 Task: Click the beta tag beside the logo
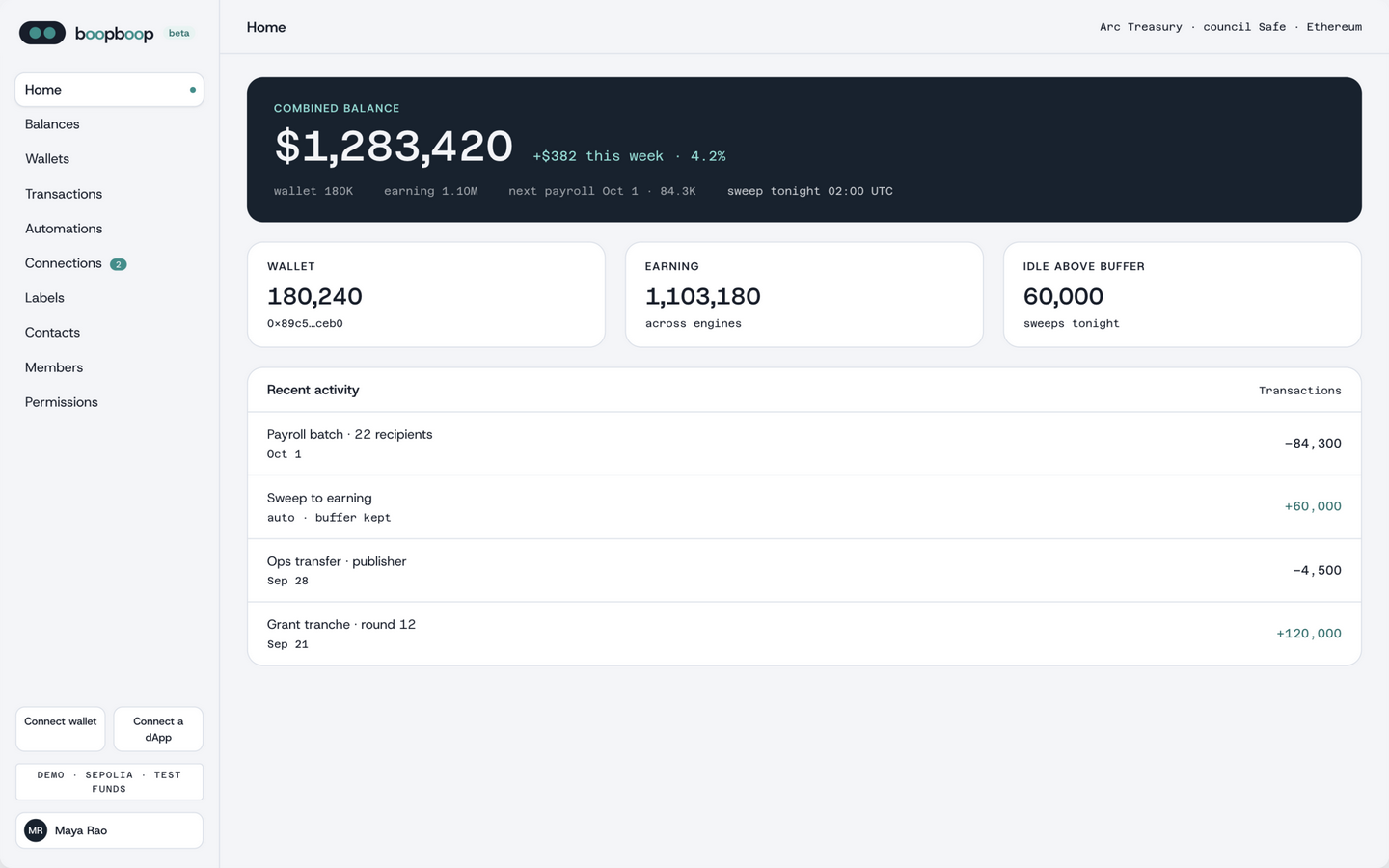tap(179, 33)
